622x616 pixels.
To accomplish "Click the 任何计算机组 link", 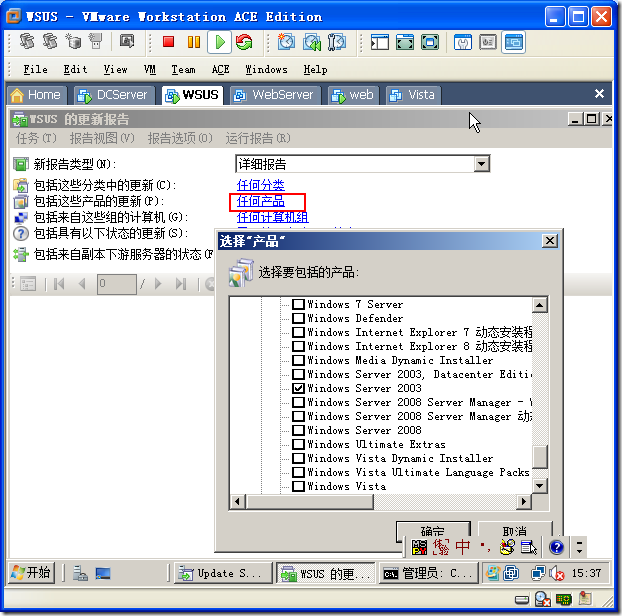I will click(x=273, y=217).
